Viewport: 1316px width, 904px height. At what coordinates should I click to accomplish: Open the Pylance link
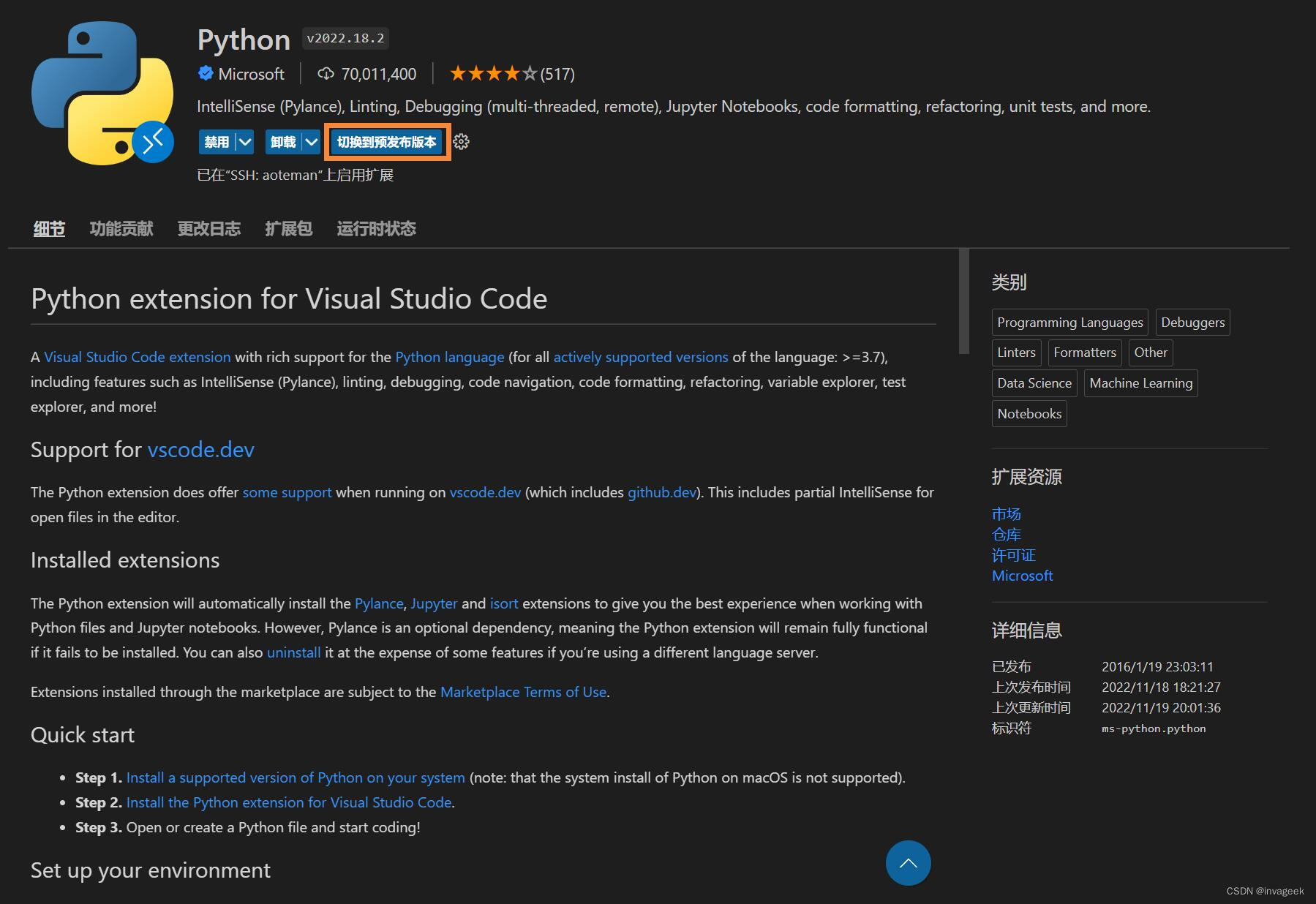[x=379, y=603]
